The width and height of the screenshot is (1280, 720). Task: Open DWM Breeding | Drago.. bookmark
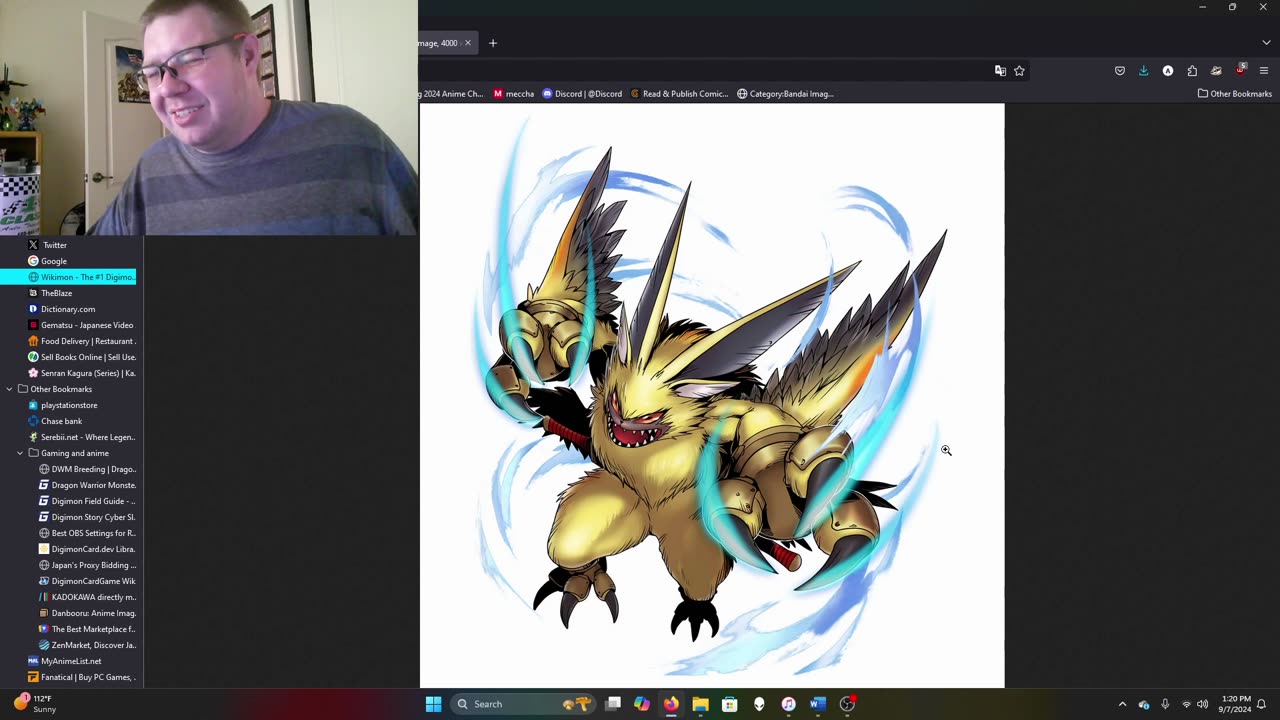(x=87, y=469)
